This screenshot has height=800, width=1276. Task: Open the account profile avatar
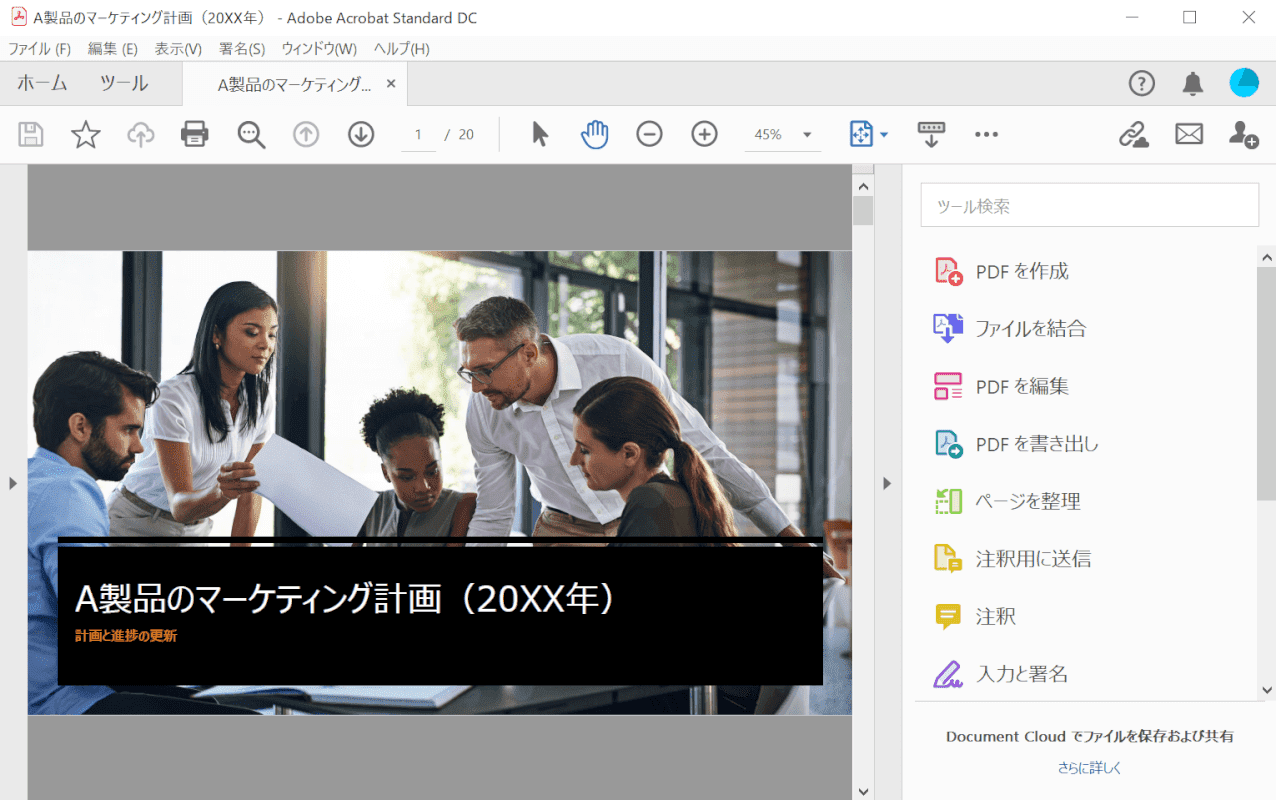[1244, 83]
